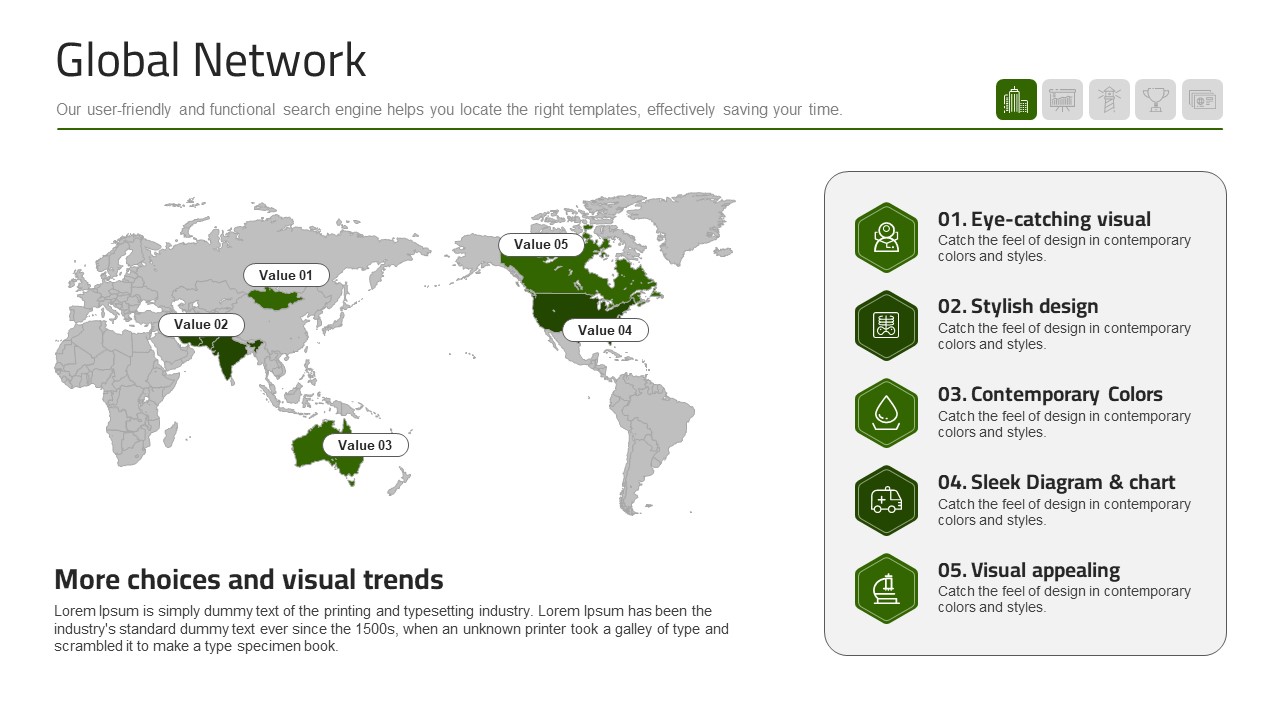Click the heading 01. Eye-catching visual
The height and width of the screenshot is (720, 1280).
coord(1044,219)
